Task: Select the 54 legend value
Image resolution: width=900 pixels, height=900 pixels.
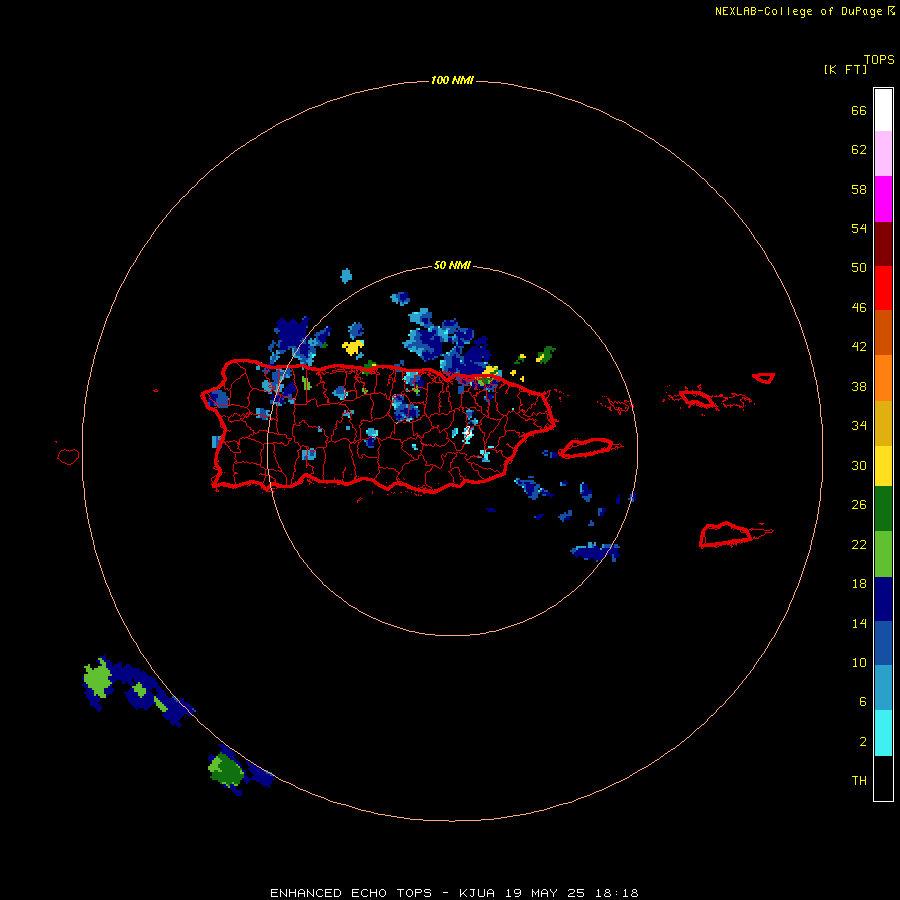Action: [x=859, y=228]
